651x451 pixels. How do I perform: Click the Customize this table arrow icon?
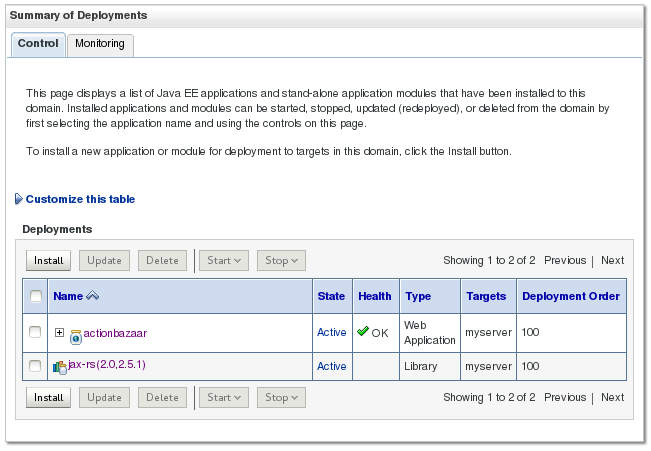[19, 199]
